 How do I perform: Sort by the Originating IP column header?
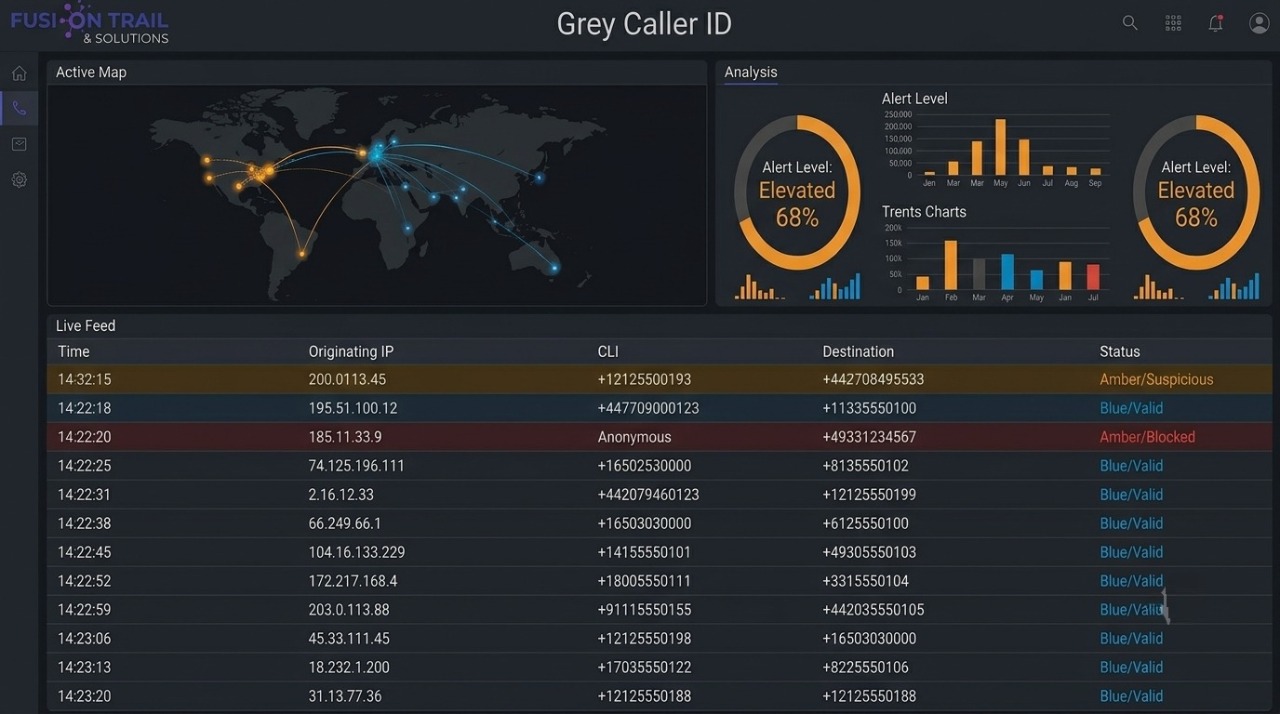pyautogui.click(x=351, y=352)
